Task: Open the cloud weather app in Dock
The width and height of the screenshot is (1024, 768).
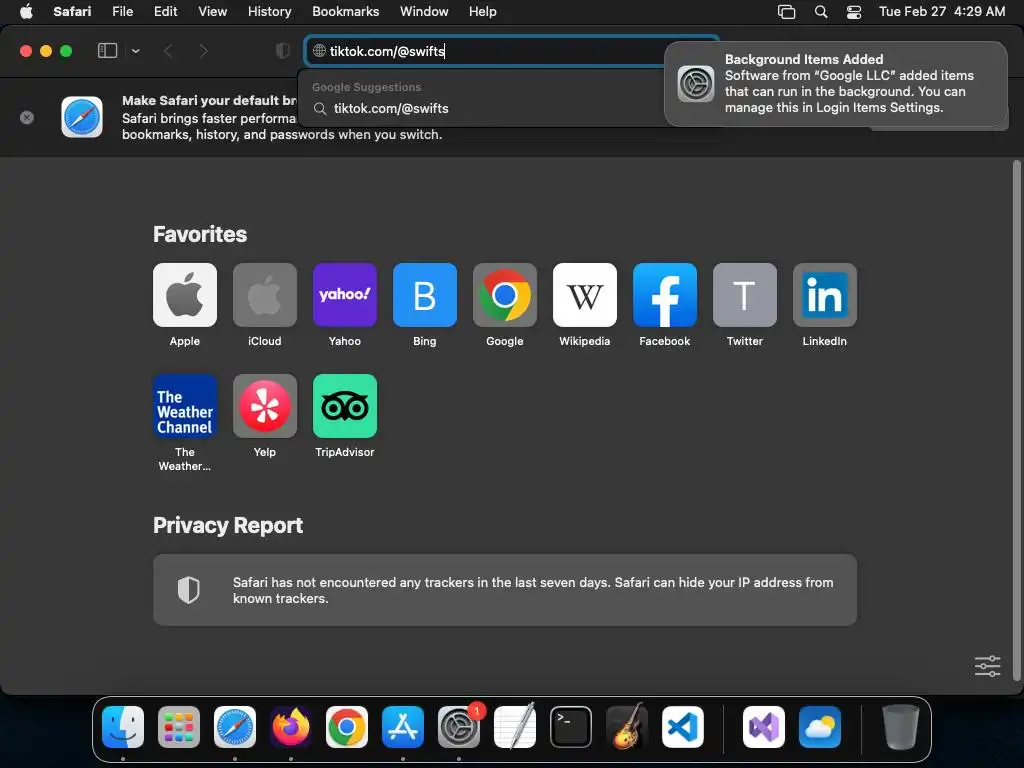Action: [820, 727]
